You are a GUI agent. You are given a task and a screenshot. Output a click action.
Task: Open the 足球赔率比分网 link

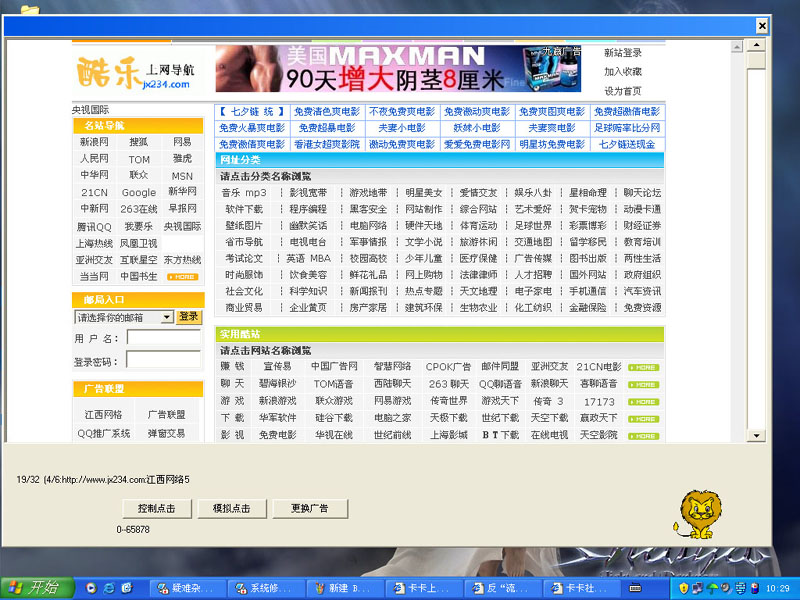click(627, 128)
